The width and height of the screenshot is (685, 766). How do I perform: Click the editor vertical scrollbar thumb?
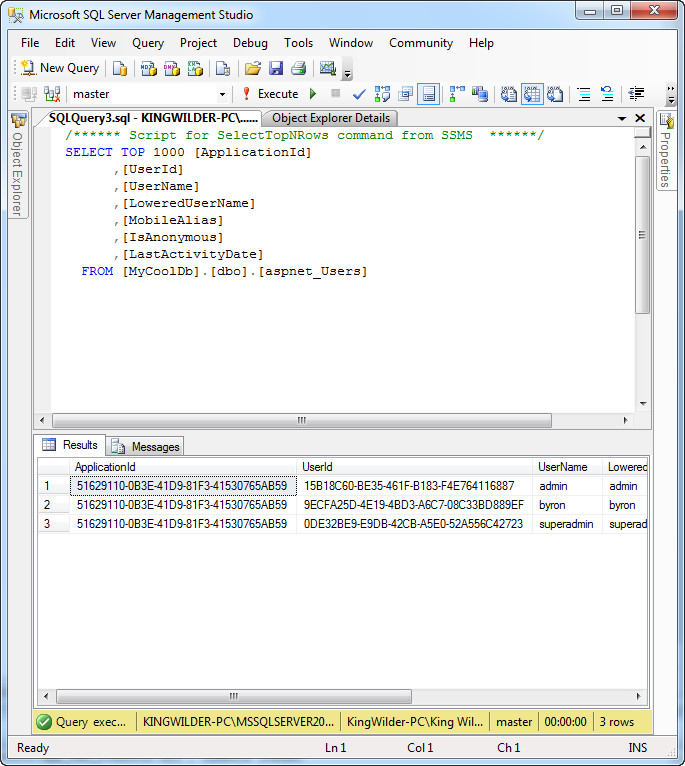click(642, 235)
